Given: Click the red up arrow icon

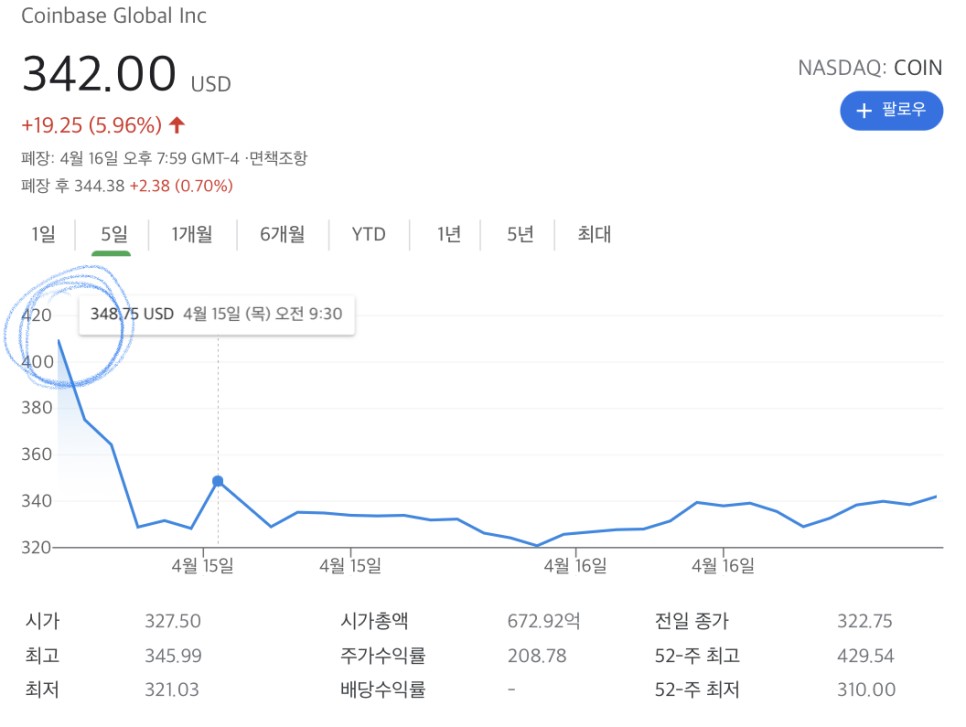Looking at the screenshot, I should click(177, 125).
